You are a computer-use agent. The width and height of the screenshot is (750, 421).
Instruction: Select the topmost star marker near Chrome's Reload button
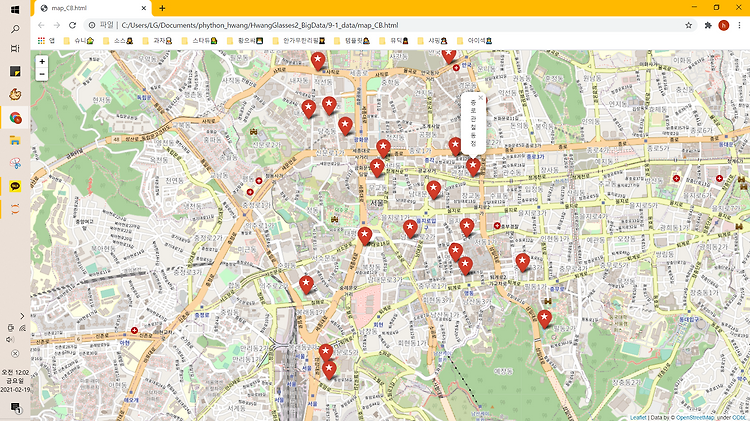coord(318,61)
